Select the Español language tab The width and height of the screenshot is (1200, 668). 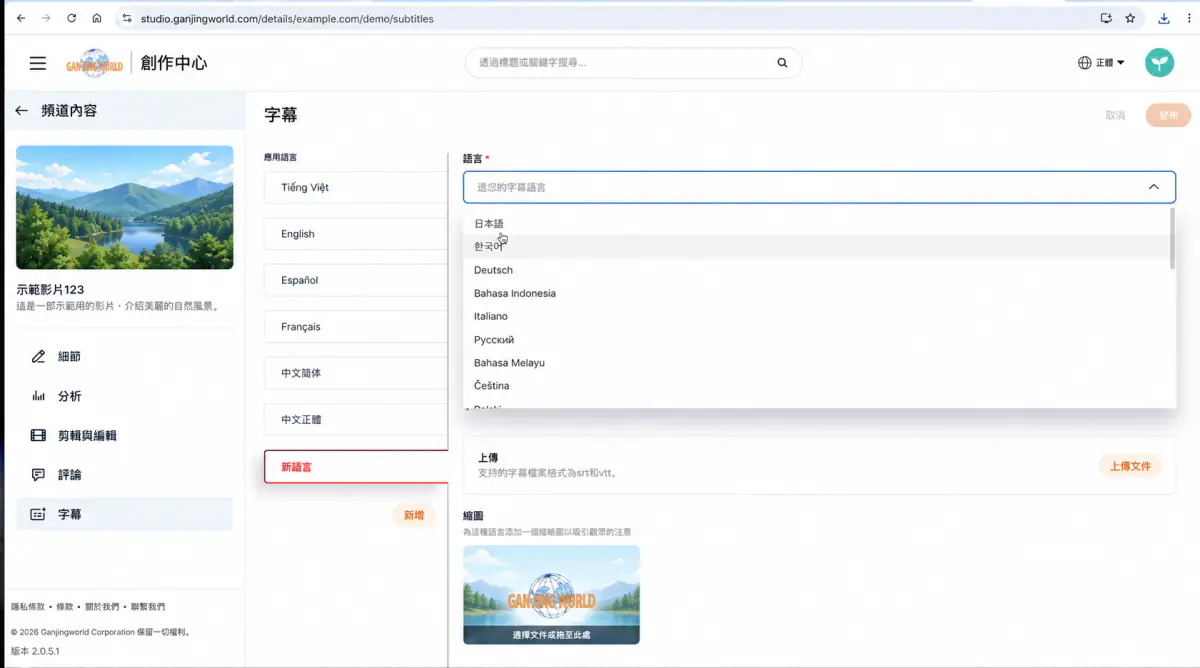point(356,280)
